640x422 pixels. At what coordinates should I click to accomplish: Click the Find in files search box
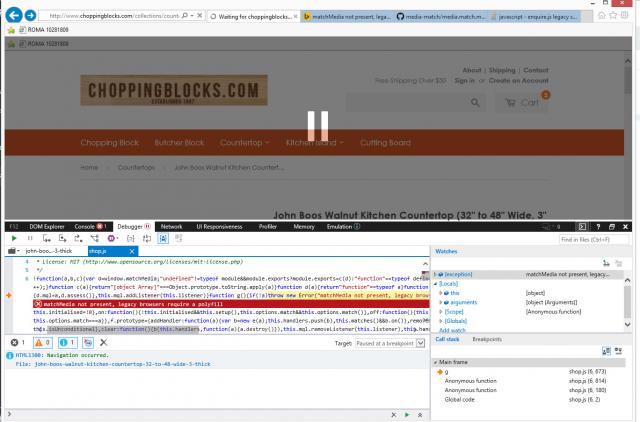tap(594, 240)
